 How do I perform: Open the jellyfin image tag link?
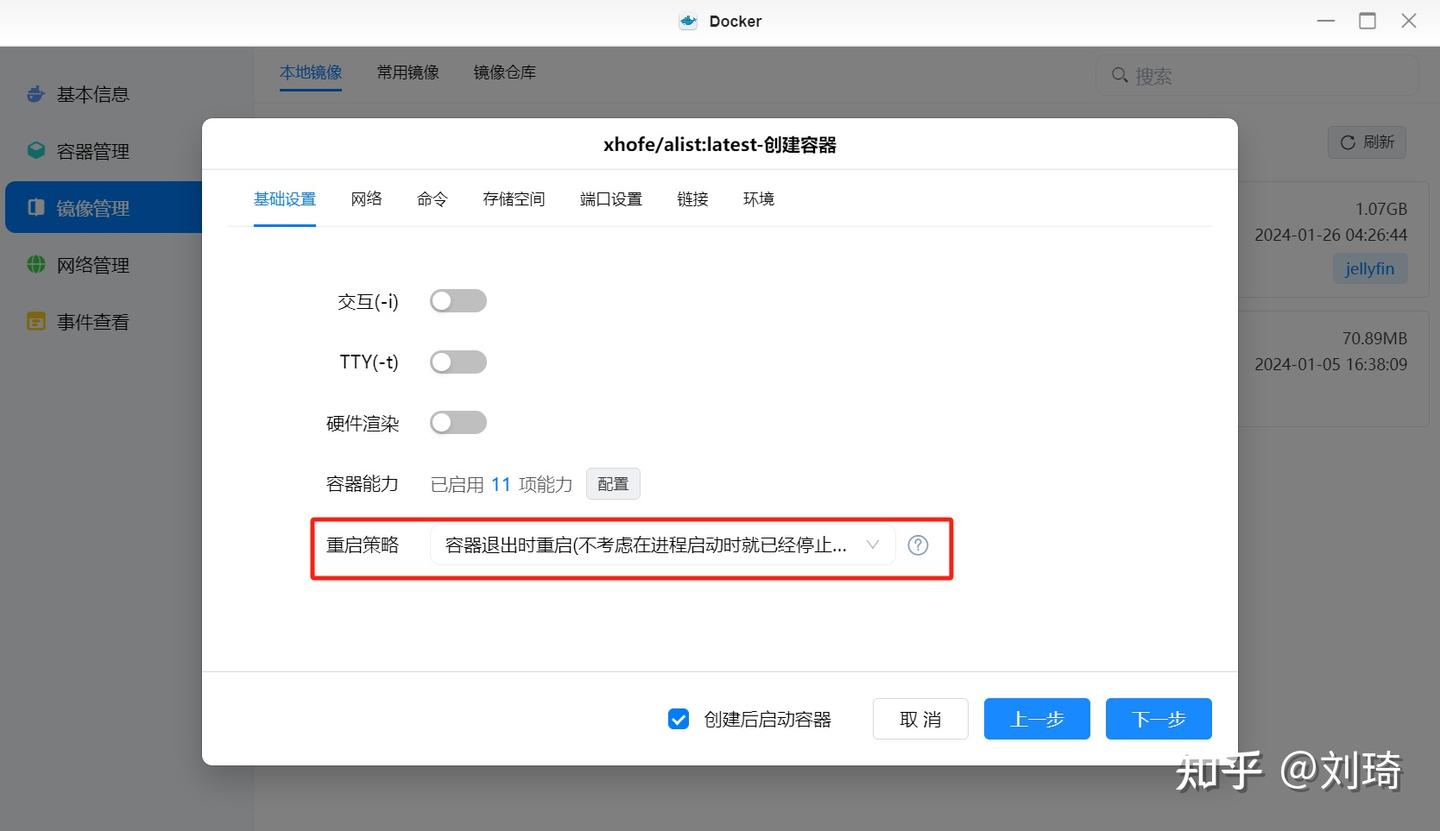click(x=1369, y=268)
